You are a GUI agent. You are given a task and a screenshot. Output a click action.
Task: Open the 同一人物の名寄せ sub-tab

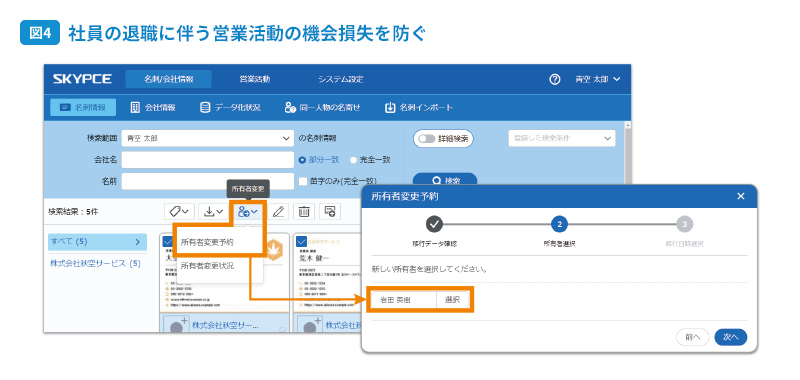pyautogui.click(x=323, y=108)
